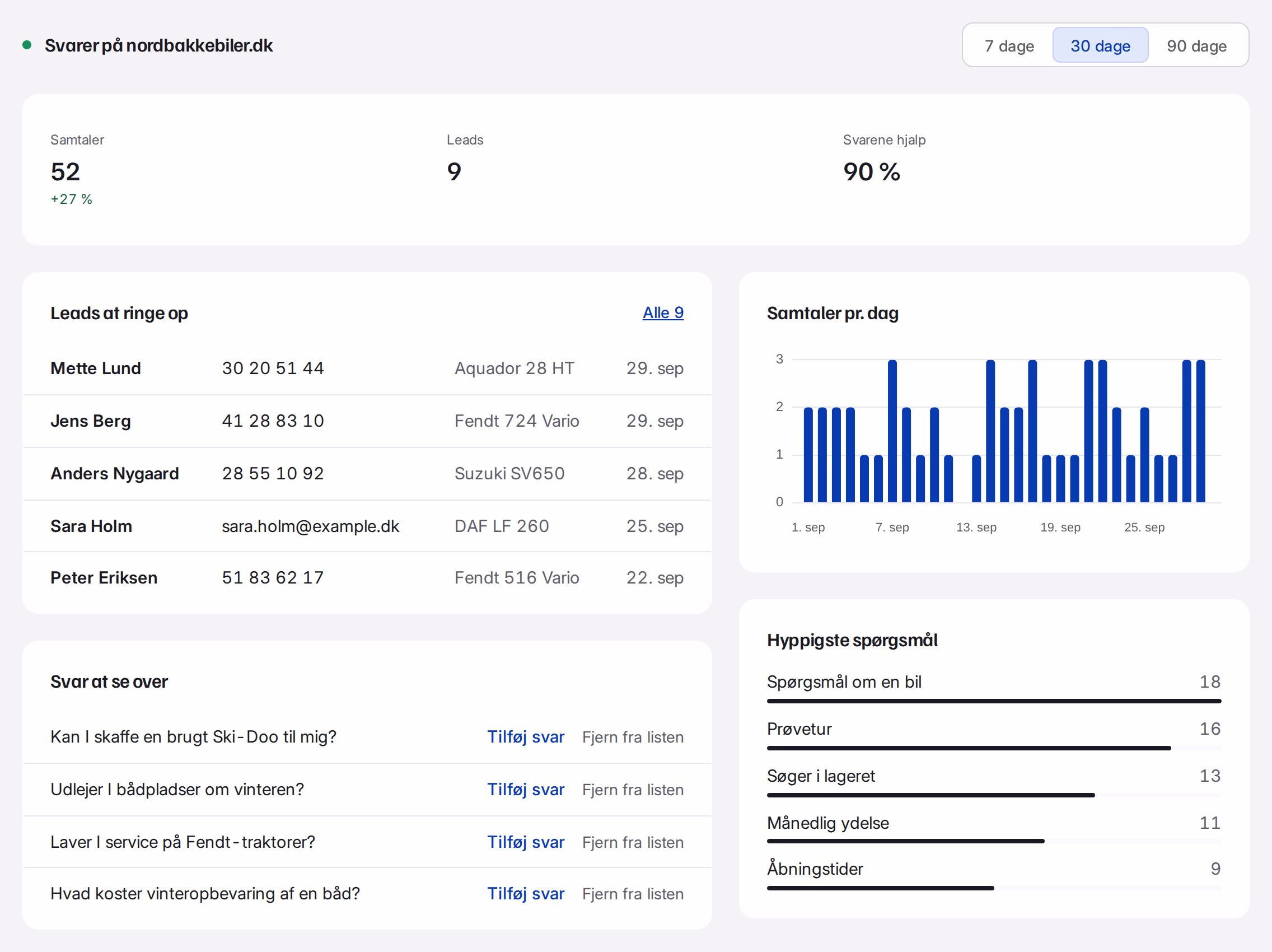The image size is (1272, 952).
Task: Select the 7 dage period tab
Action: click(1009, 45)
